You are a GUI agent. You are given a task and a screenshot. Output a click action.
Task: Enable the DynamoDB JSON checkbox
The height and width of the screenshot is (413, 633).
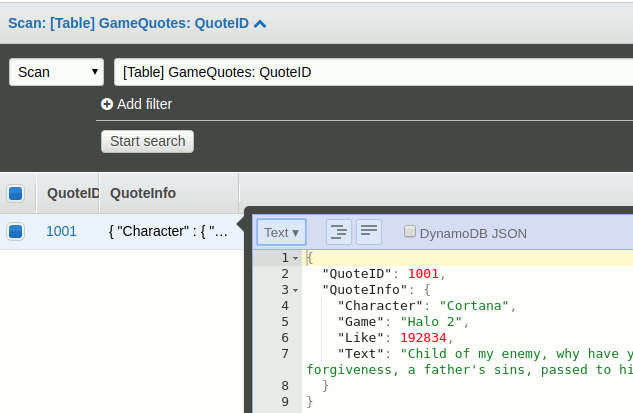(x=409, y=232)
